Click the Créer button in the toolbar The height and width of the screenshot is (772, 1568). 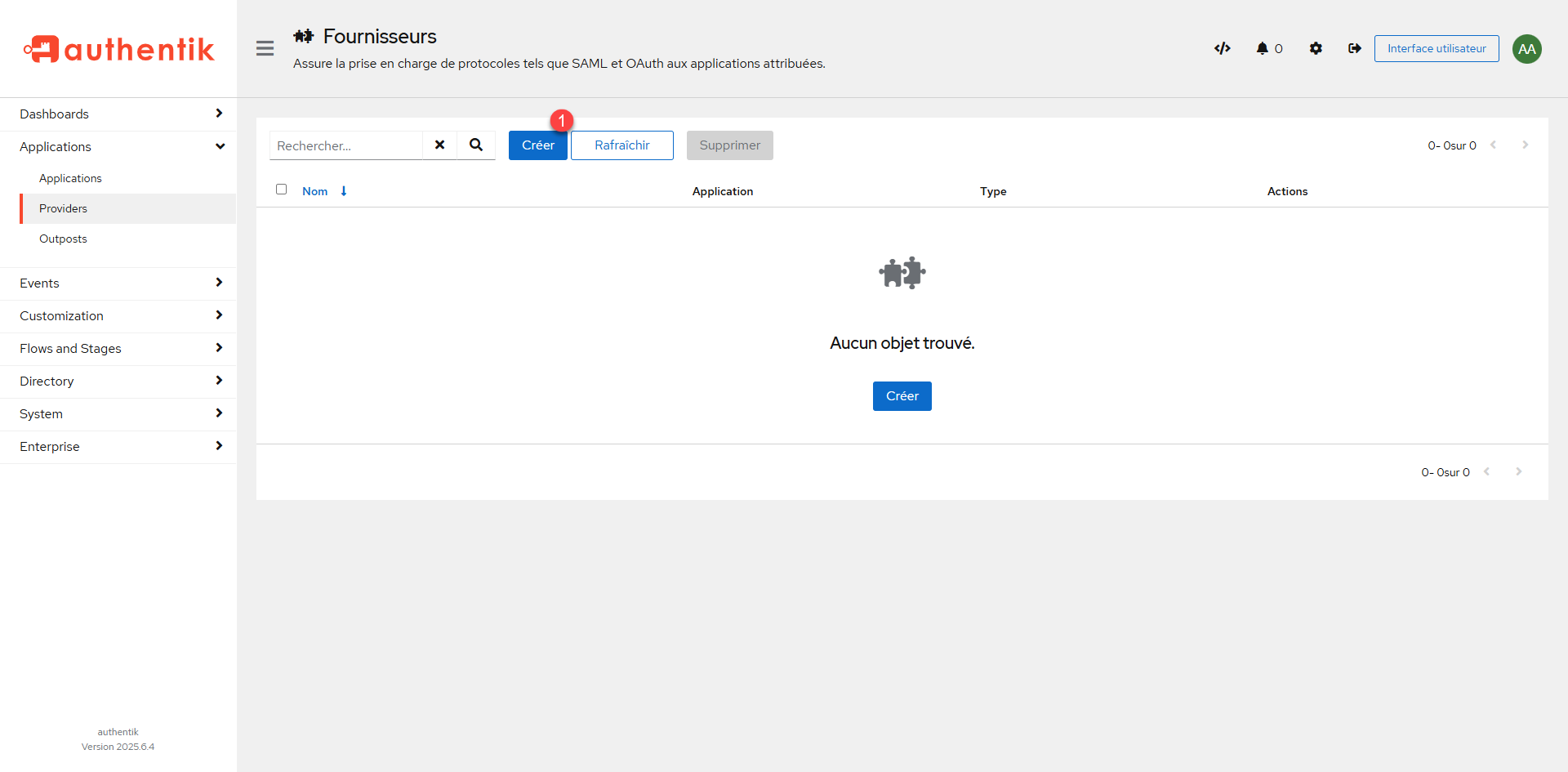[537, 145]
